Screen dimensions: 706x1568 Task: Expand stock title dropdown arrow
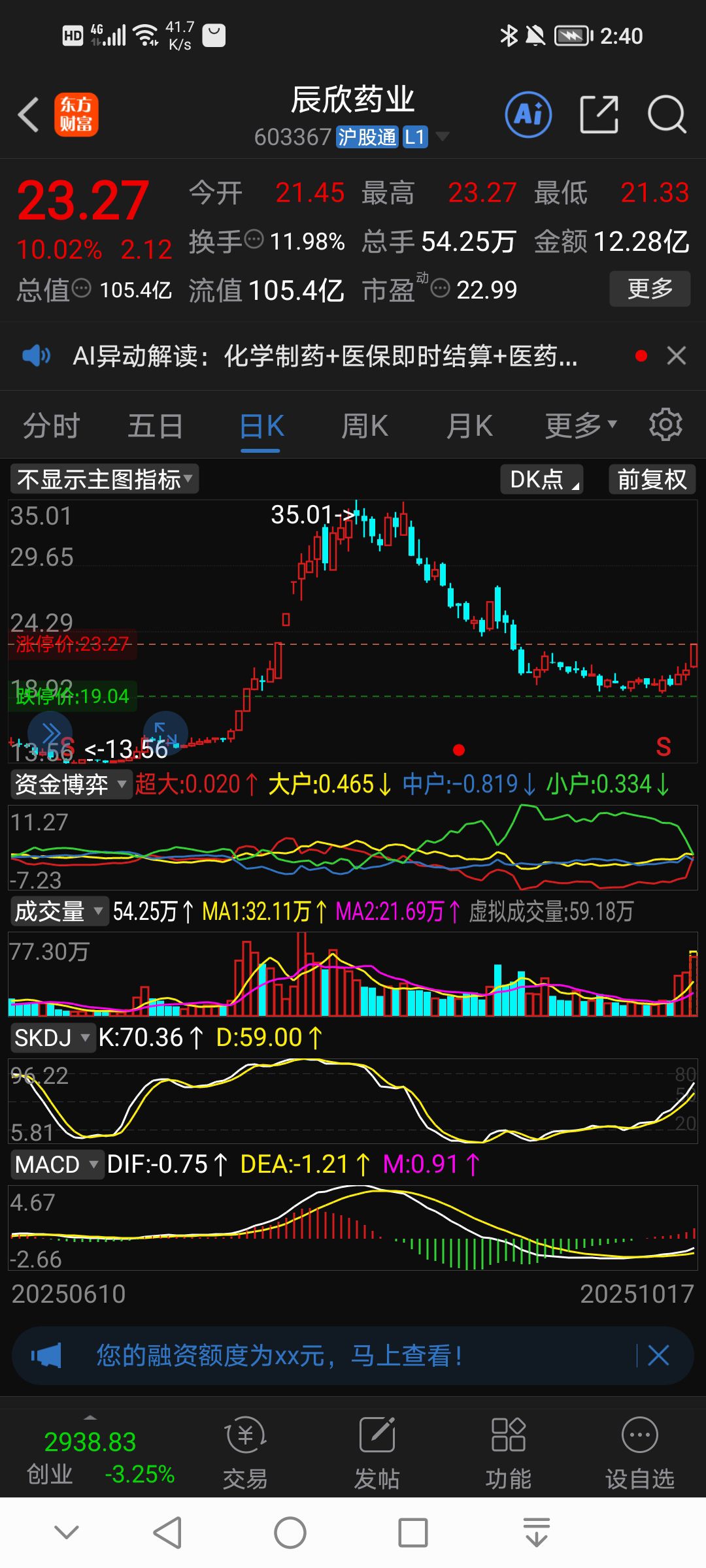[x=443, y=137]
